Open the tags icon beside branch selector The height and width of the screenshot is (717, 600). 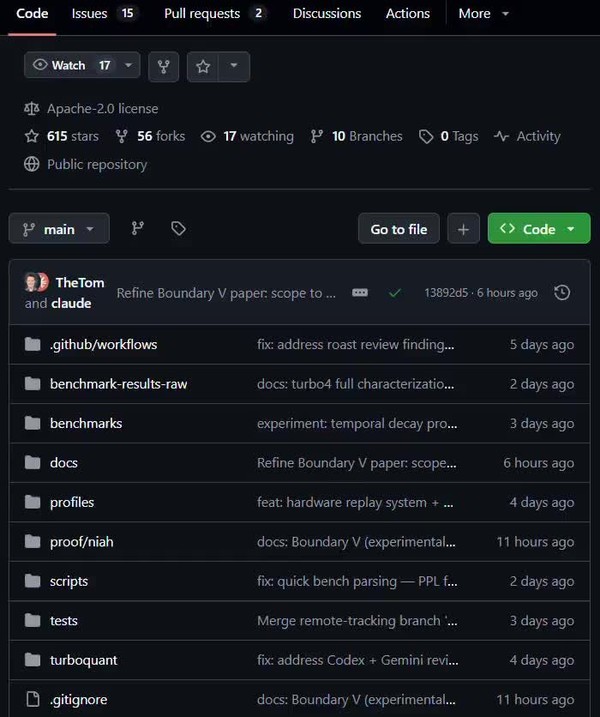tap(178, 229)
